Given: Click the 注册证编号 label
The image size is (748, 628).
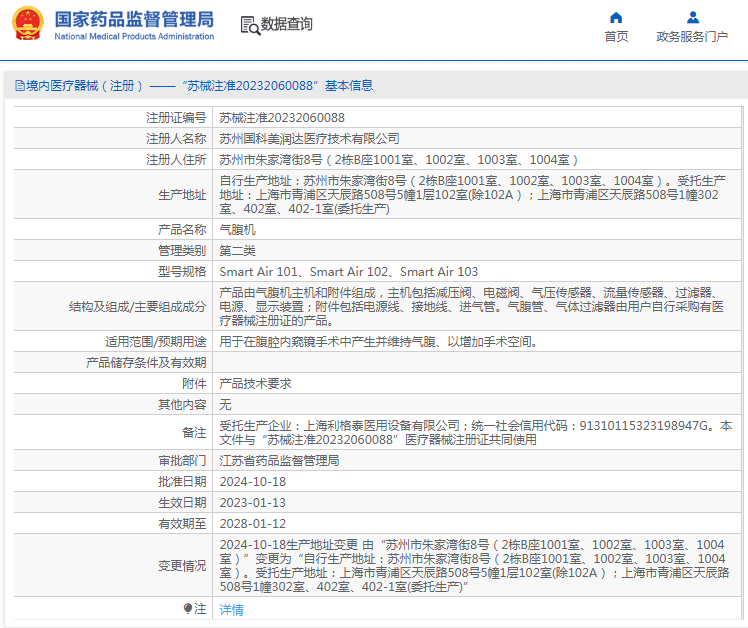Looking at the screenshot, I should click(176, 117).
